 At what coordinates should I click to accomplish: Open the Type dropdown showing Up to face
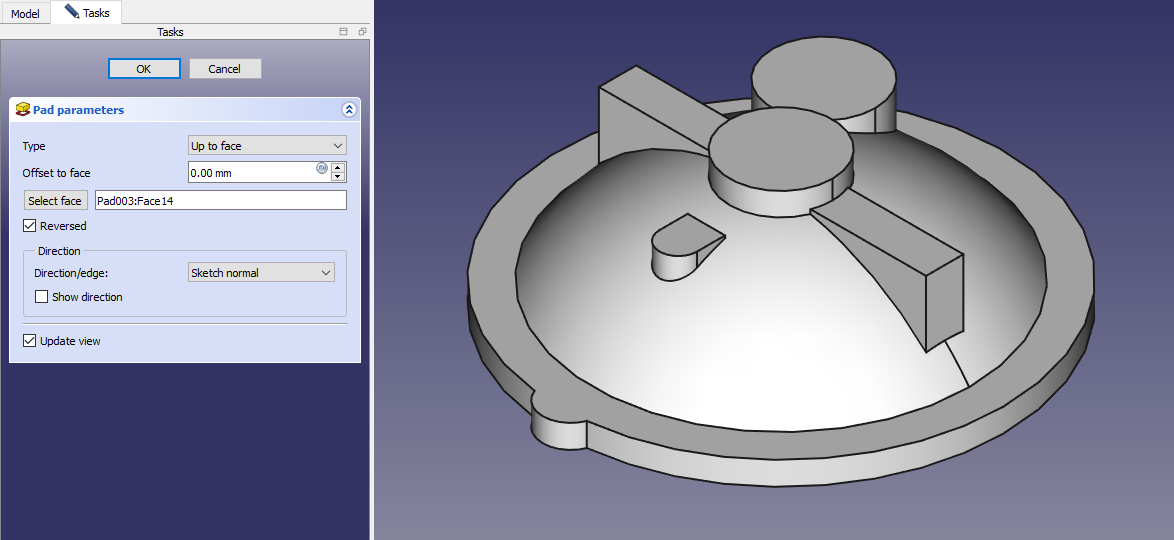tap(267, 146)
